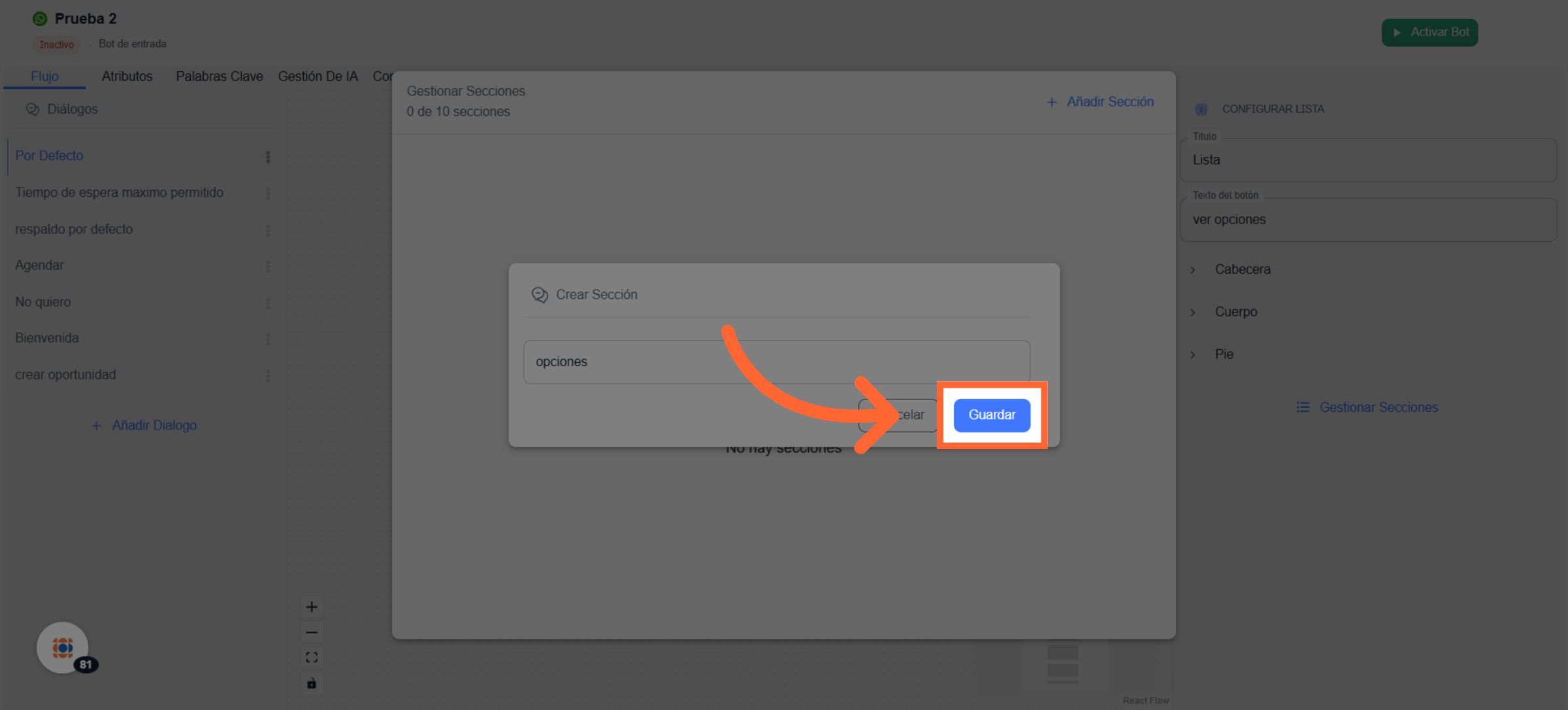Click the Activar Bot button

click(1429, 32)
